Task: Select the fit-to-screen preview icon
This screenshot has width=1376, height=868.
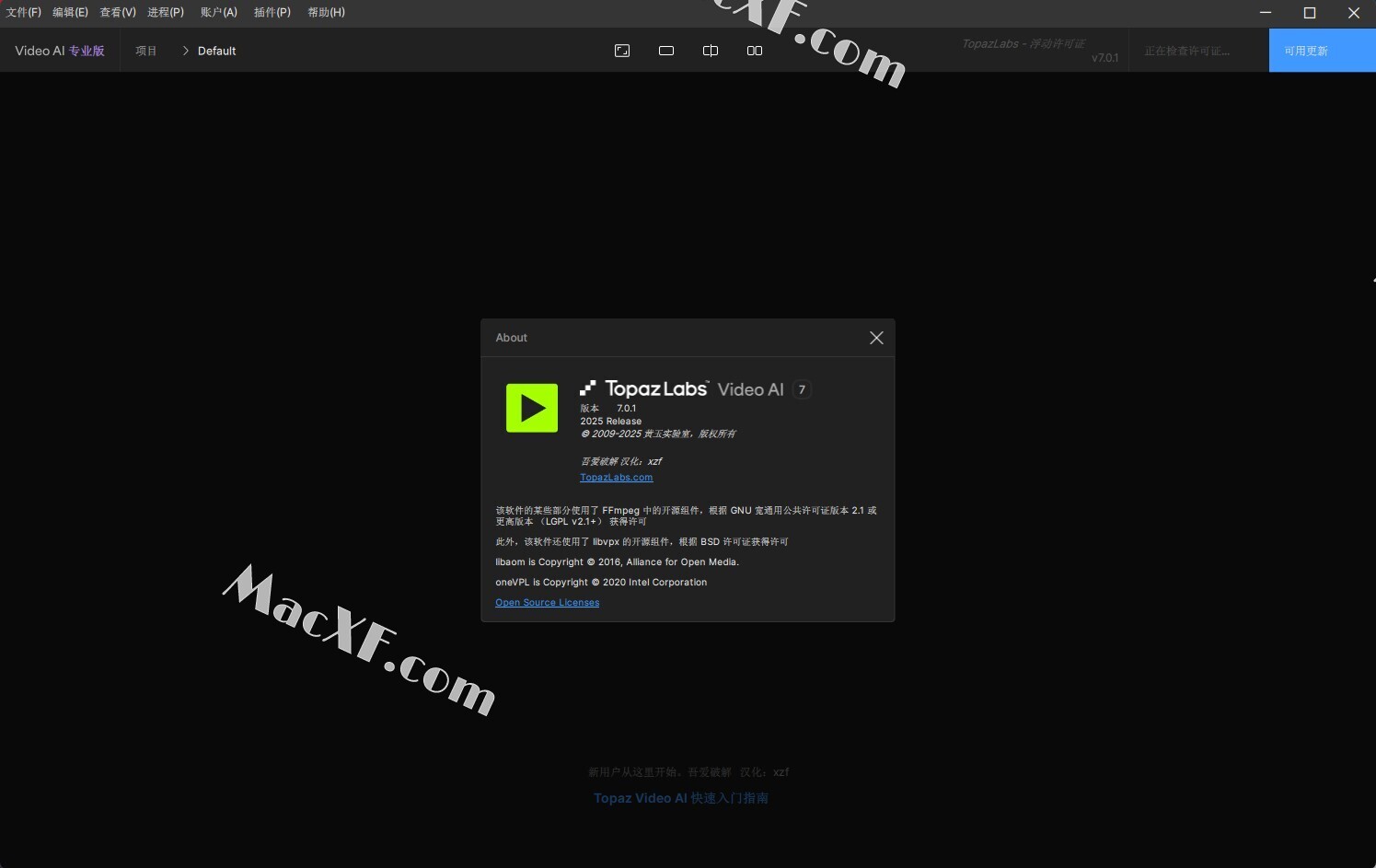Action: [622, 51]
